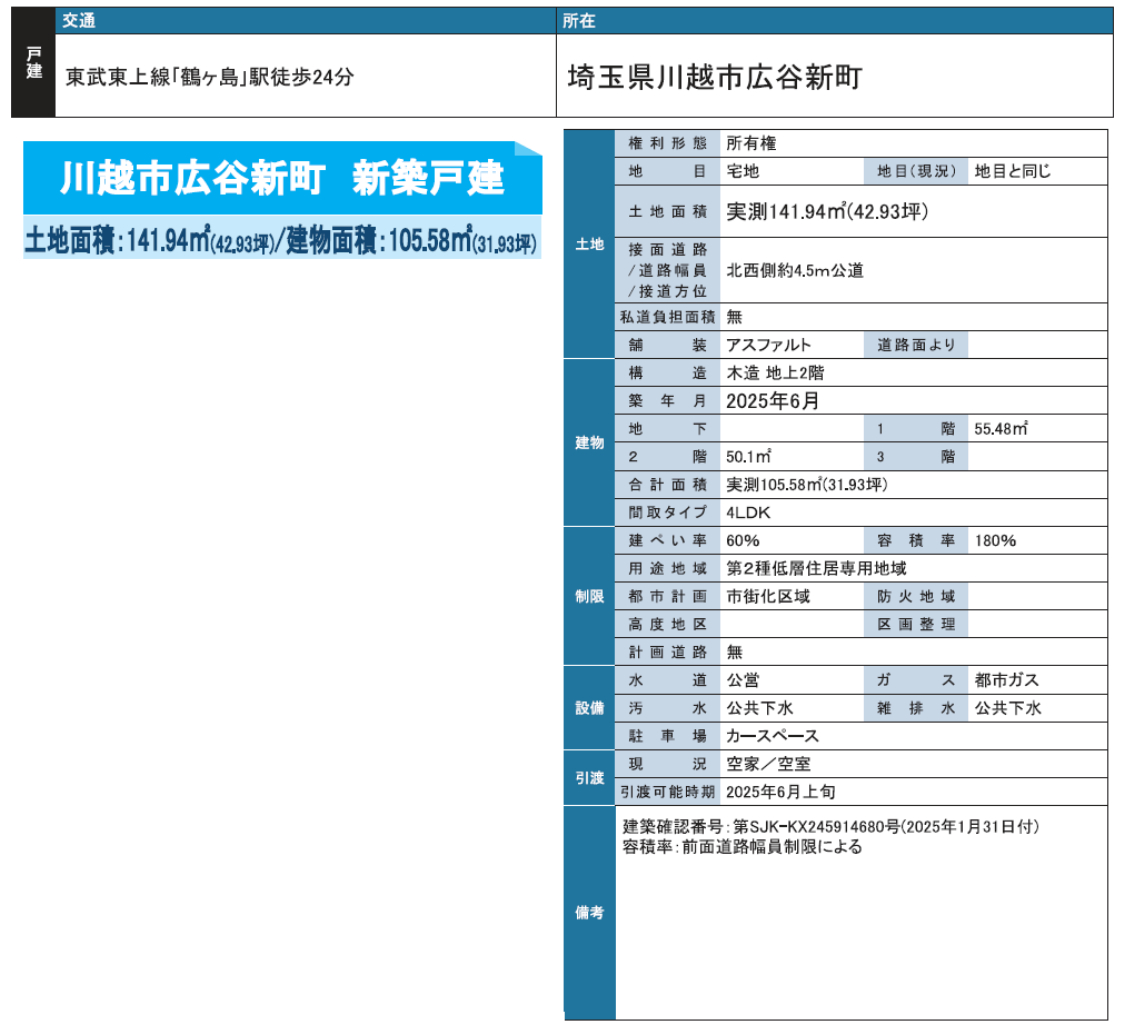Select the value アスファルト
Screen dimensions: 1124x1024
pyautogui.click(x=768, y=345)
